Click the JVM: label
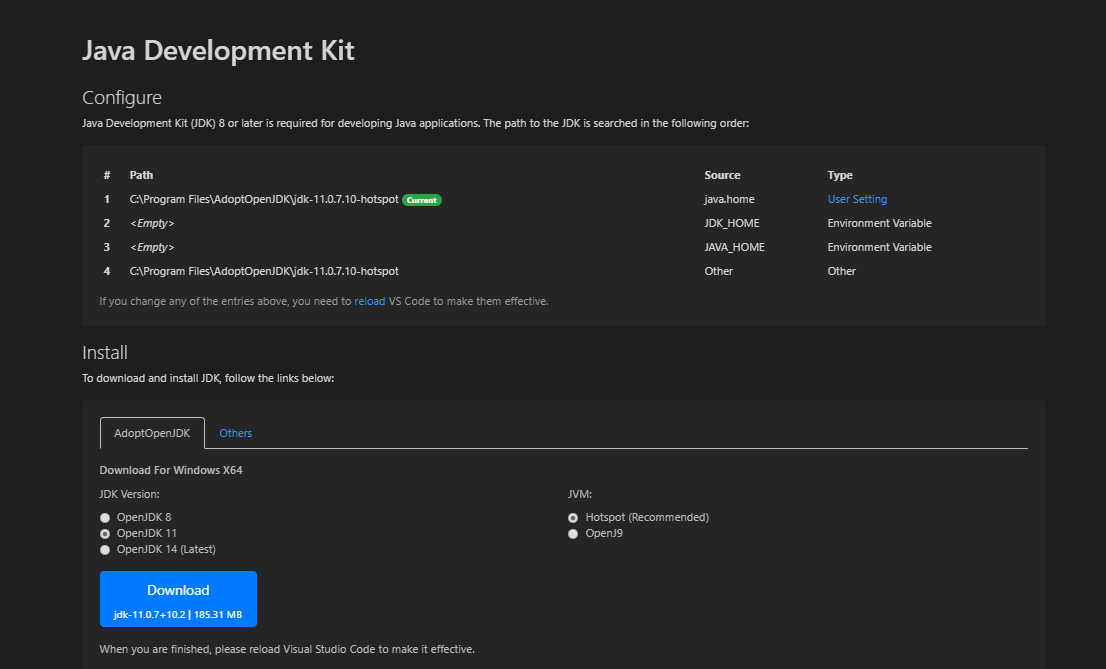The height and width of the screenshot is (669, 1106). pos(580,495)
